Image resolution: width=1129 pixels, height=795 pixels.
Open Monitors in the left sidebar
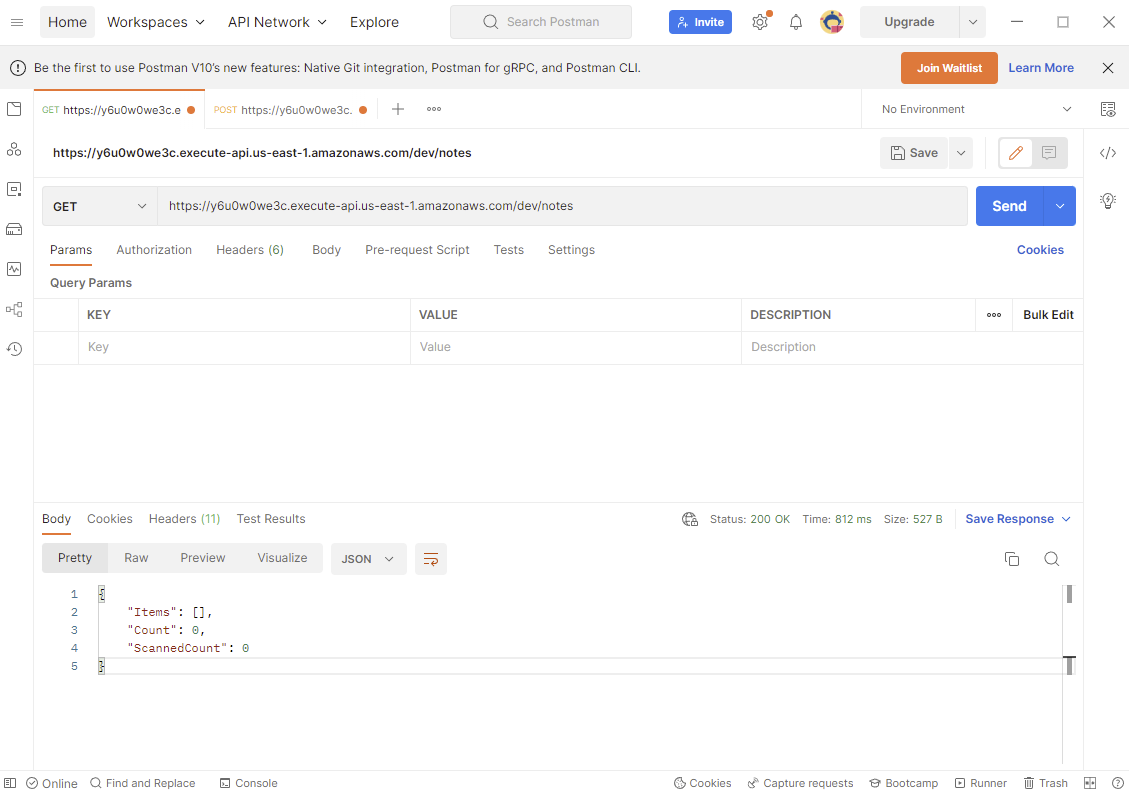(x=14, y=269)
